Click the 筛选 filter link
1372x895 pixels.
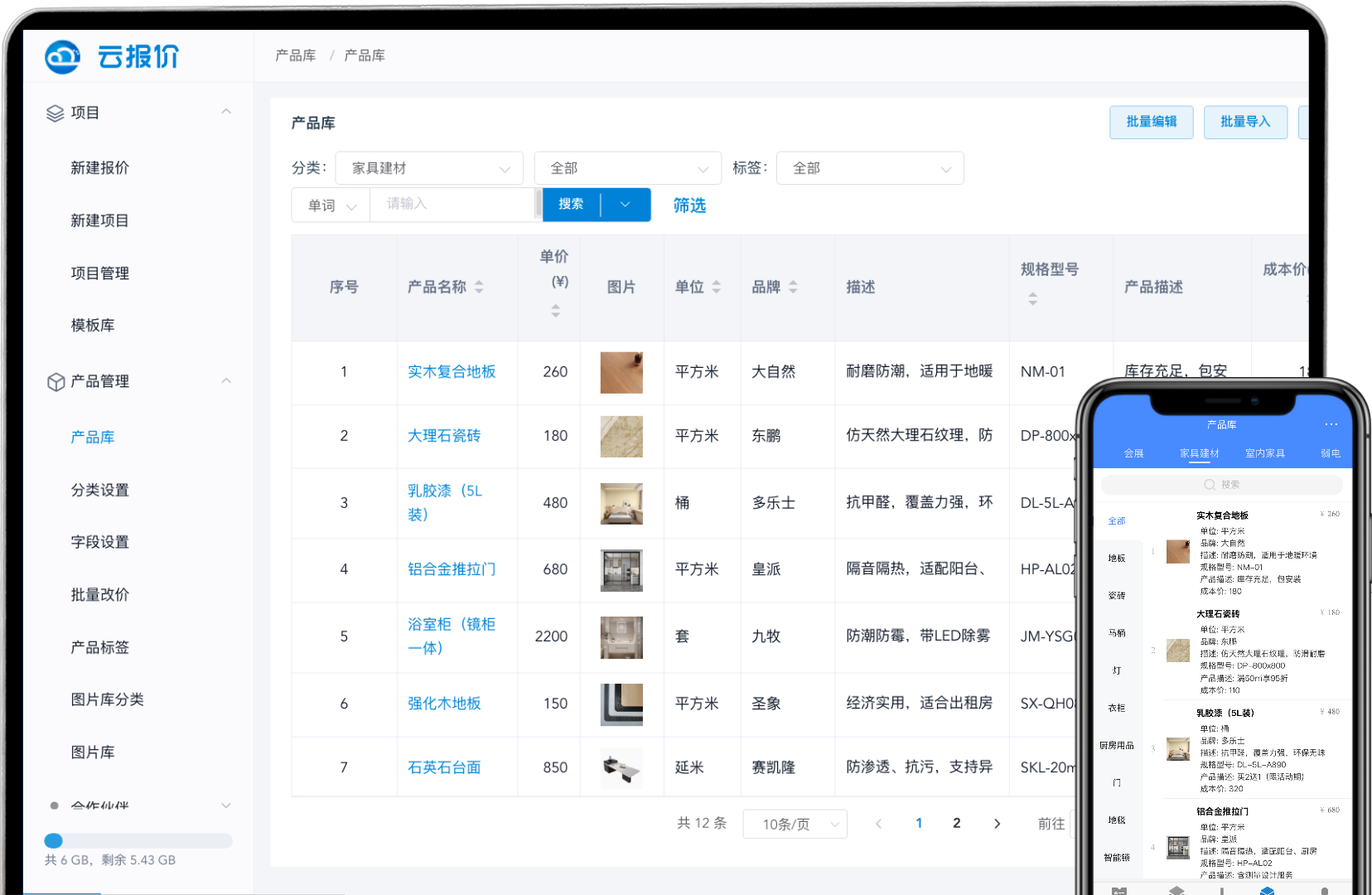pyautogui.click(x=689, y=206)
